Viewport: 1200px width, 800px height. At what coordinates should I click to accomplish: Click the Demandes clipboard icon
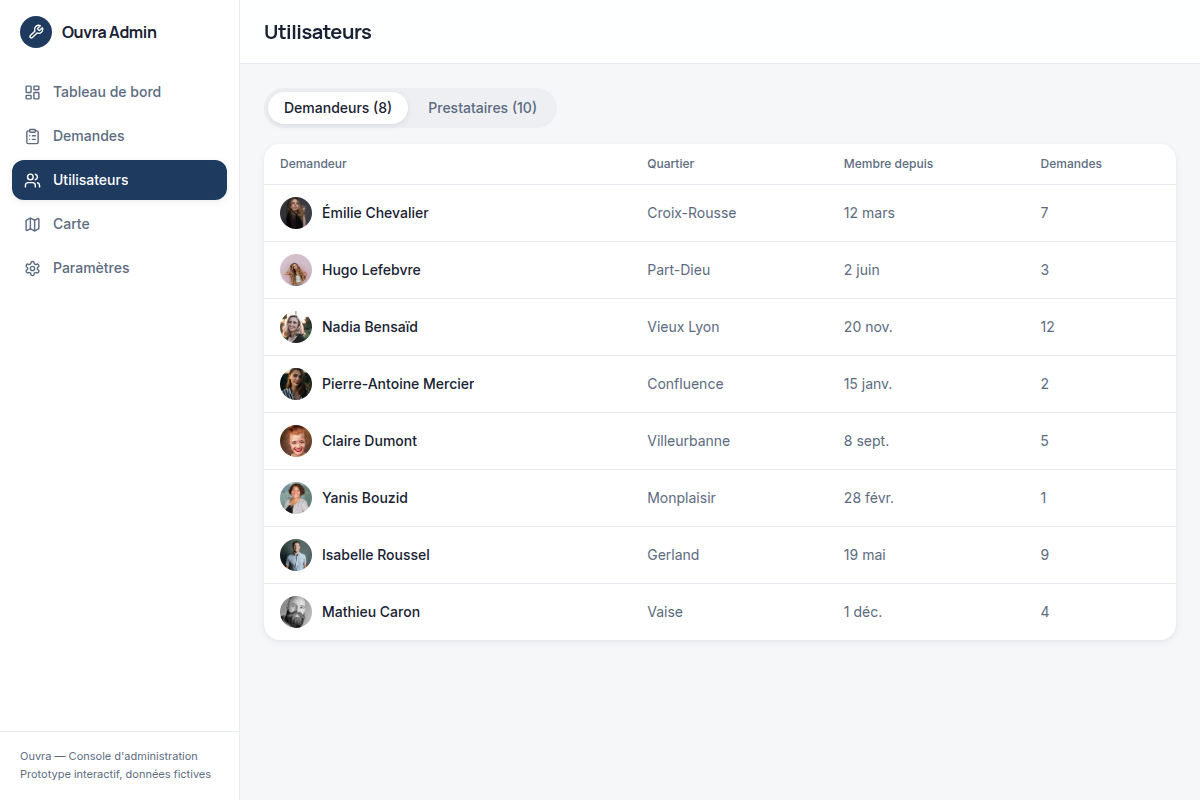tap(32, 136)
